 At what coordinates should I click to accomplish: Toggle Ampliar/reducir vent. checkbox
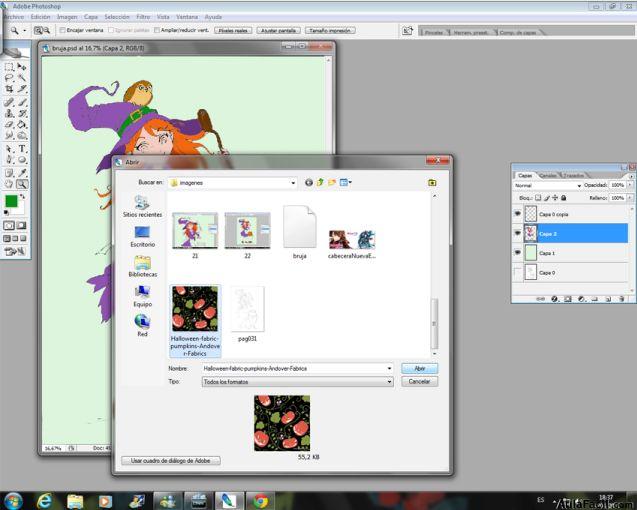[x=157, y=30]
